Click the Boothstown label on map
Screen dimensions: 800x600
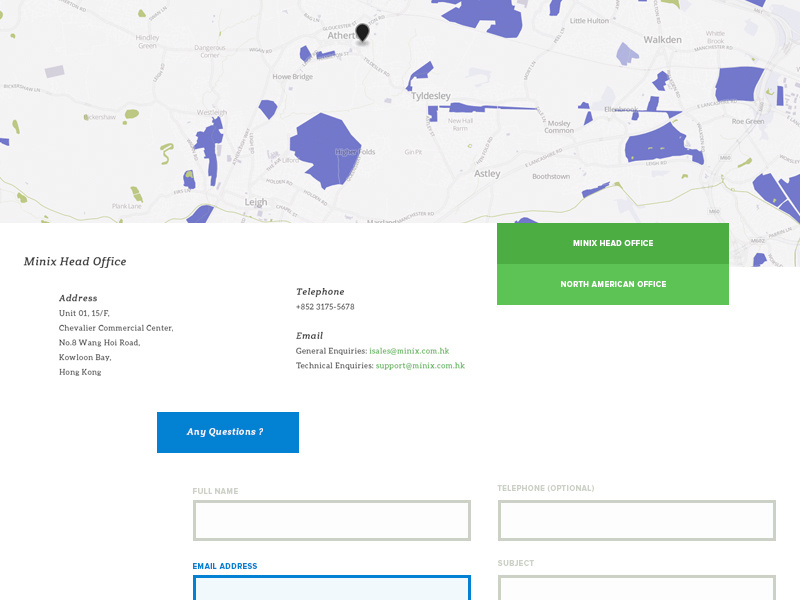click(551, 177)
